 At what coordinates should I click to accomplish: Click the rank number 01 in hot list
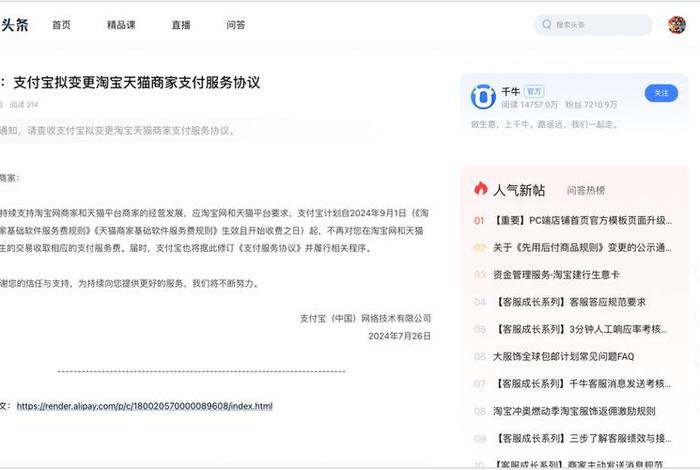479,220
